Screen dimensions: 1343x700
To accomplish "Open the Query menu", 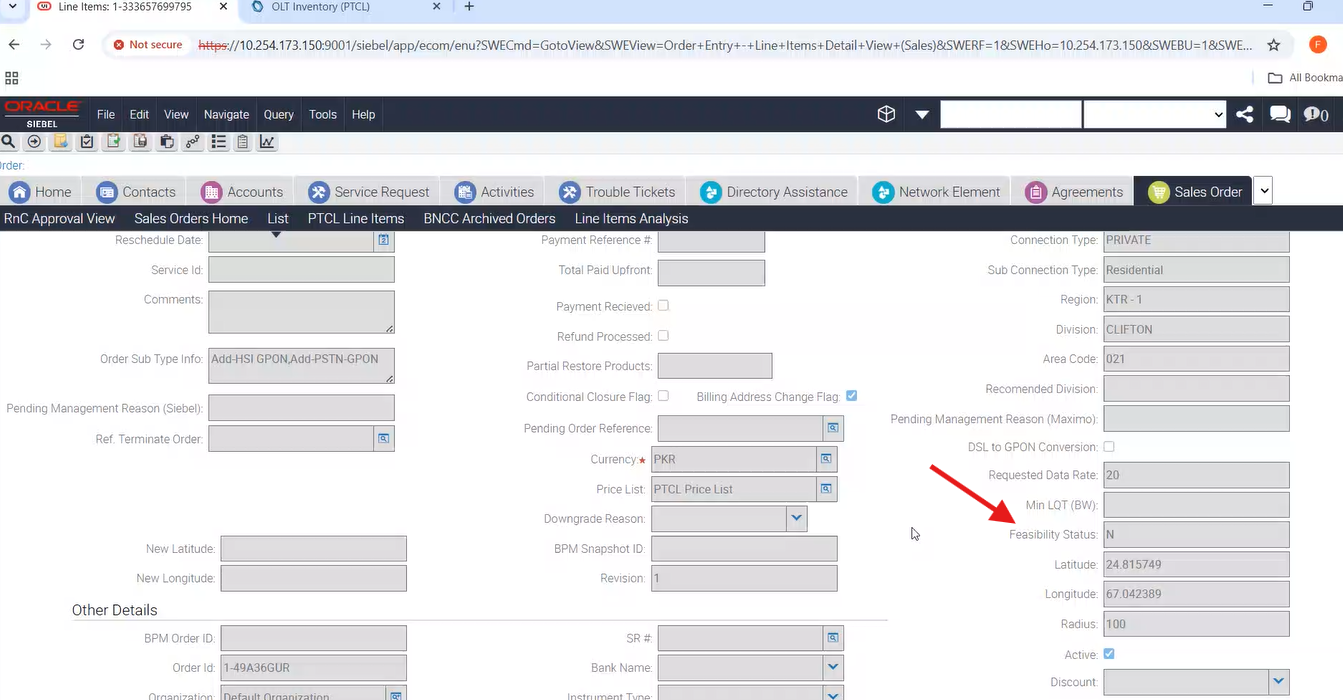I will 278,114.
